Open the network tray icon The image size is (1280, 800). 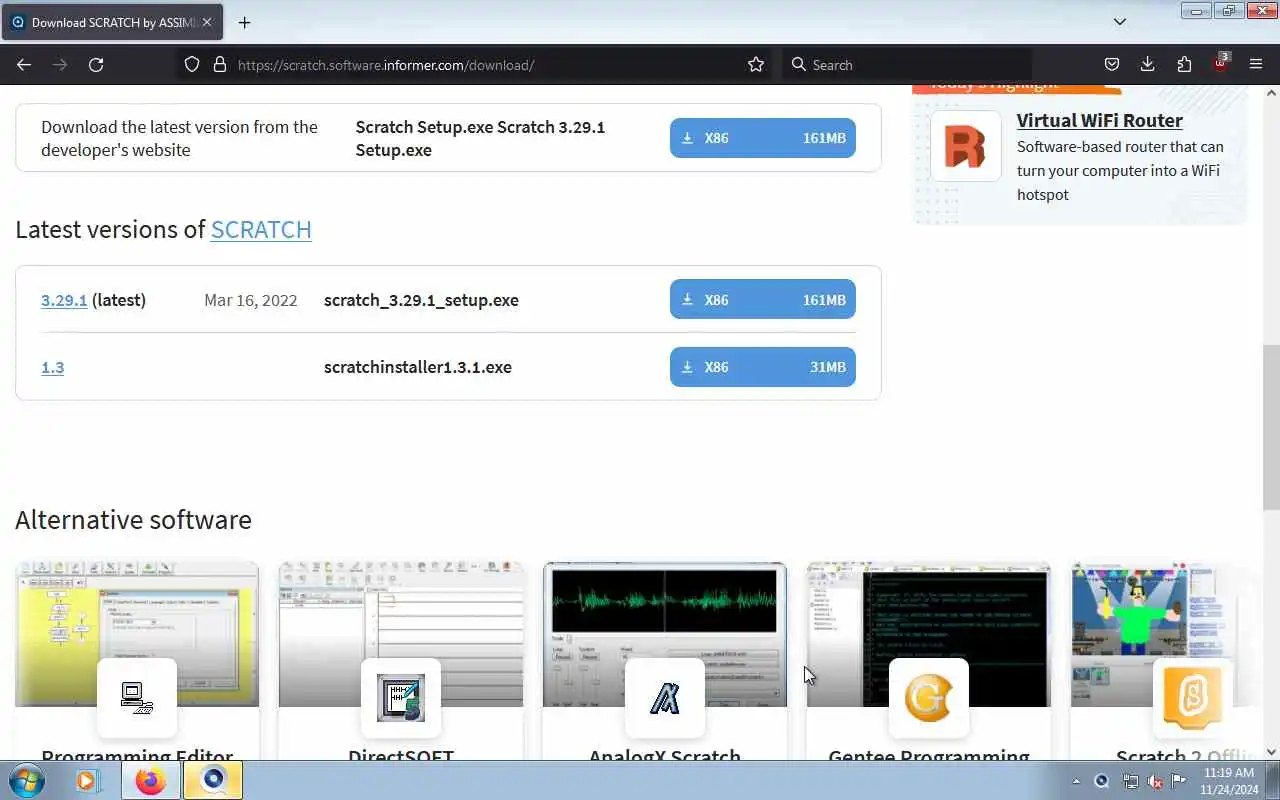pos(1130,781)
